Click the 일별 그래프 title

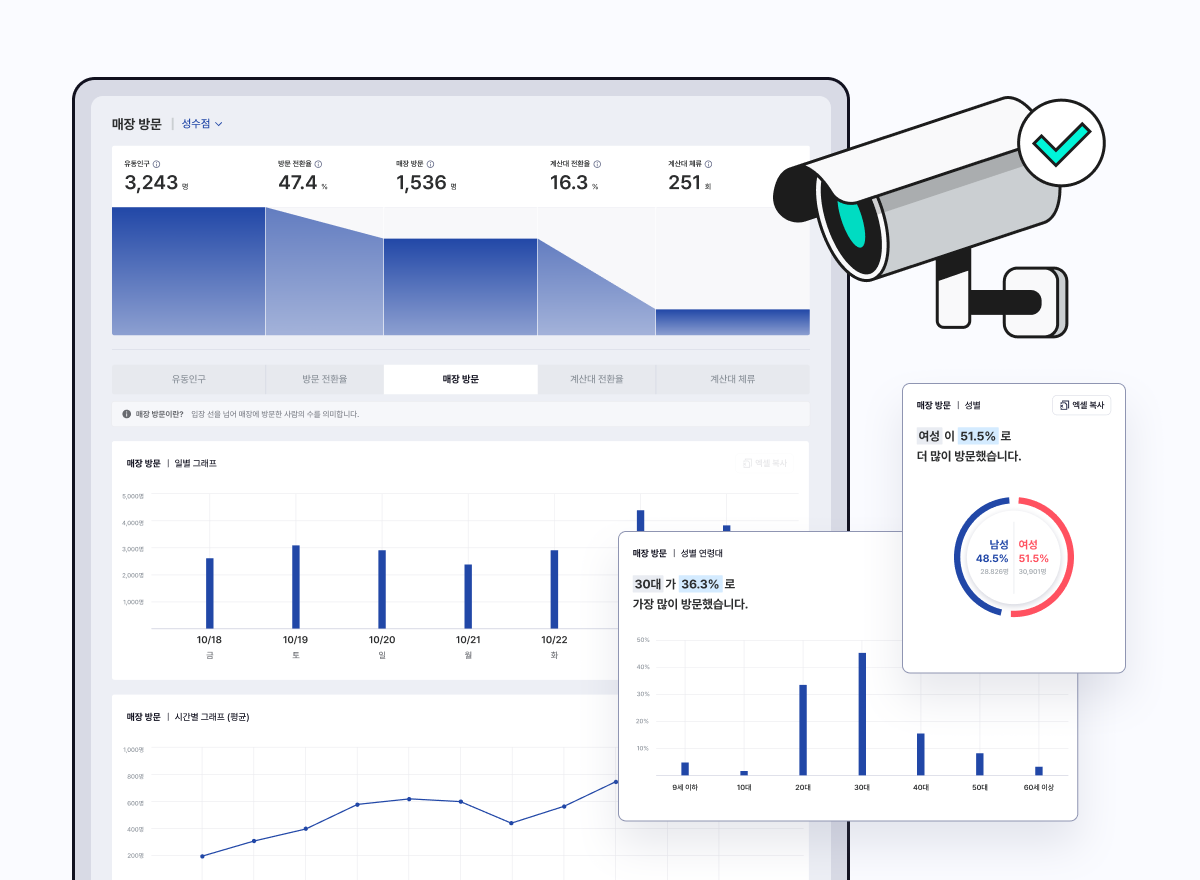point(195,464)
